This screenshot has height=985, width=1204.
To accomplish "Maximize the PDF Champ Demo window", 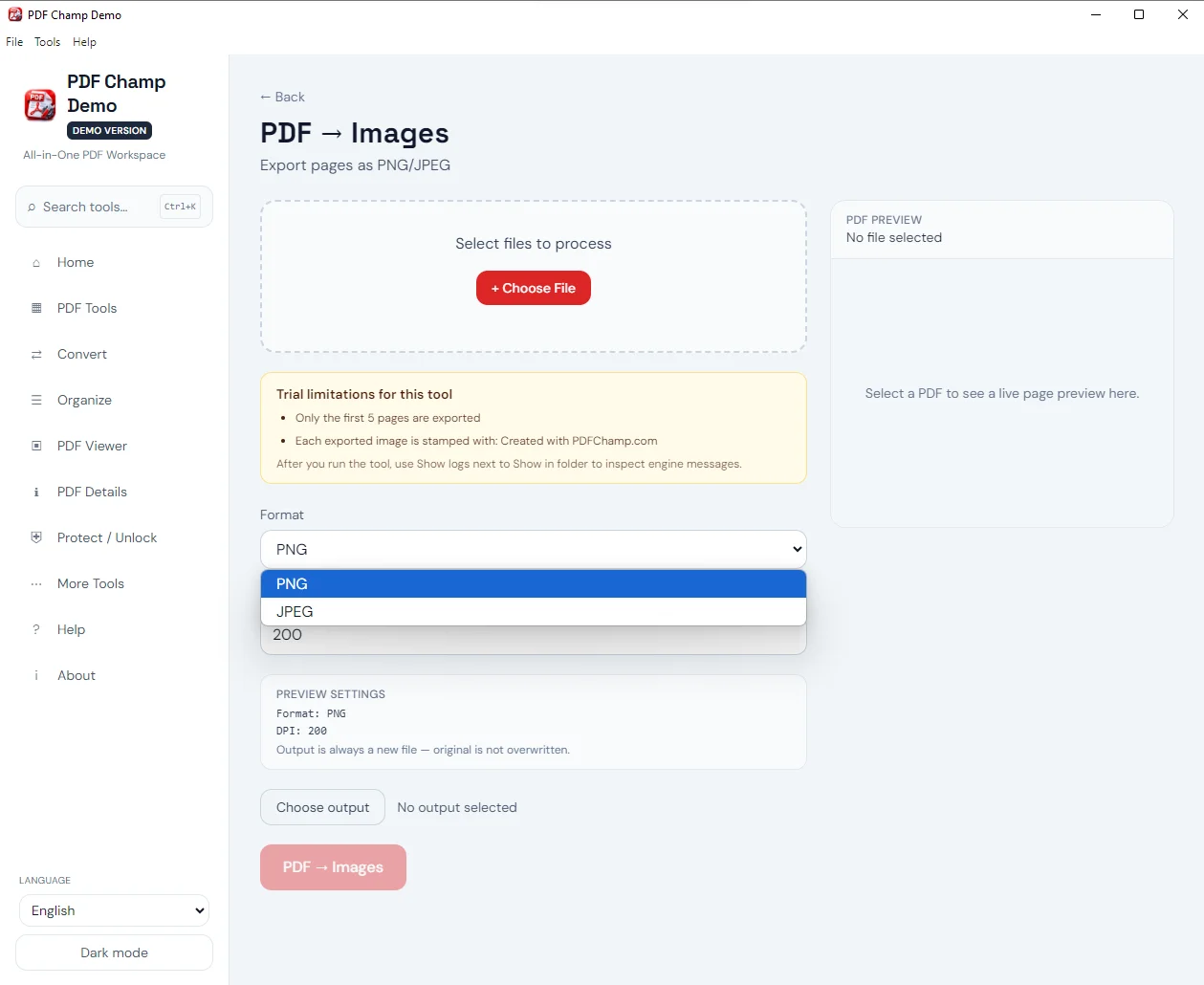I will pos(1139,14).
